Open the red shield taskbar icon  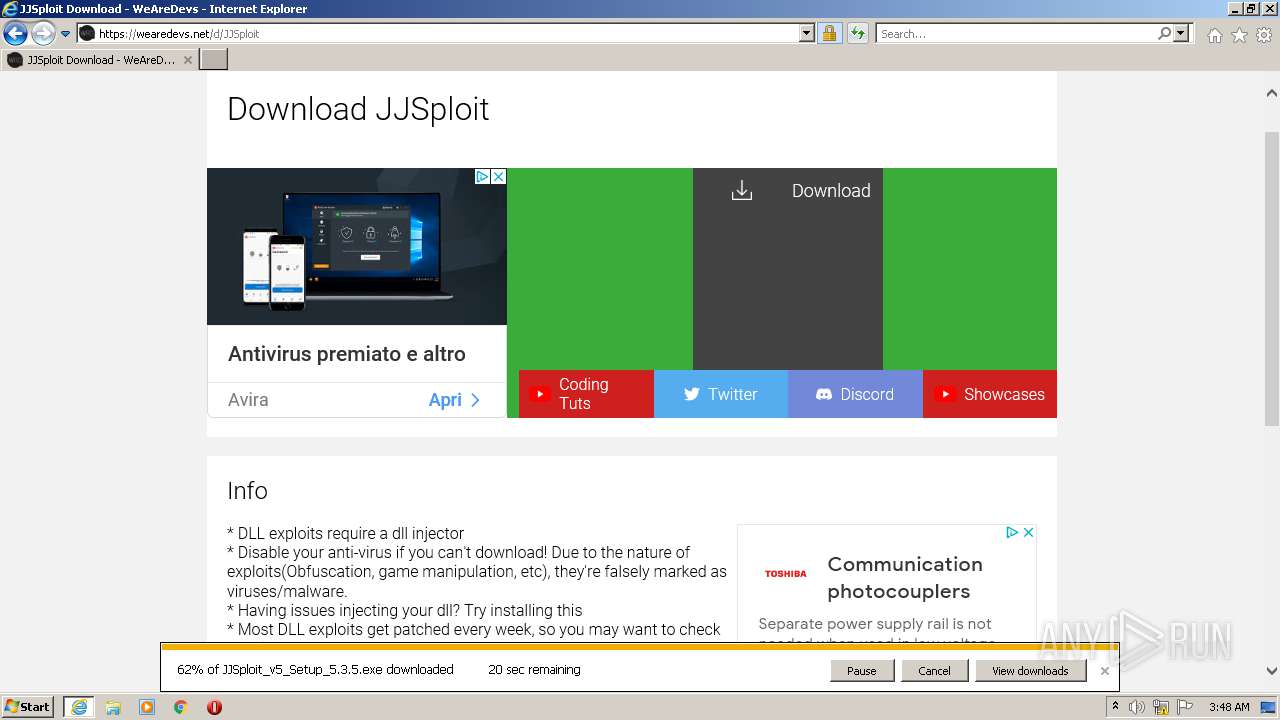(214, 707)
